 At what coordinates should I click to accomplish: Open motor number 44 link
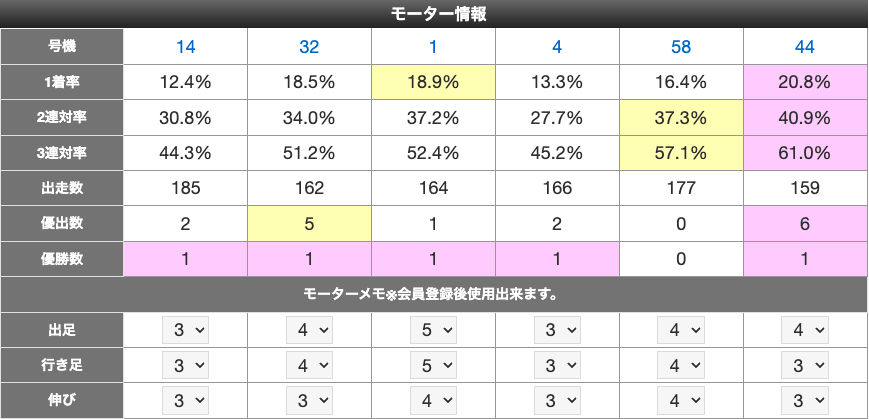pos(805,46)
